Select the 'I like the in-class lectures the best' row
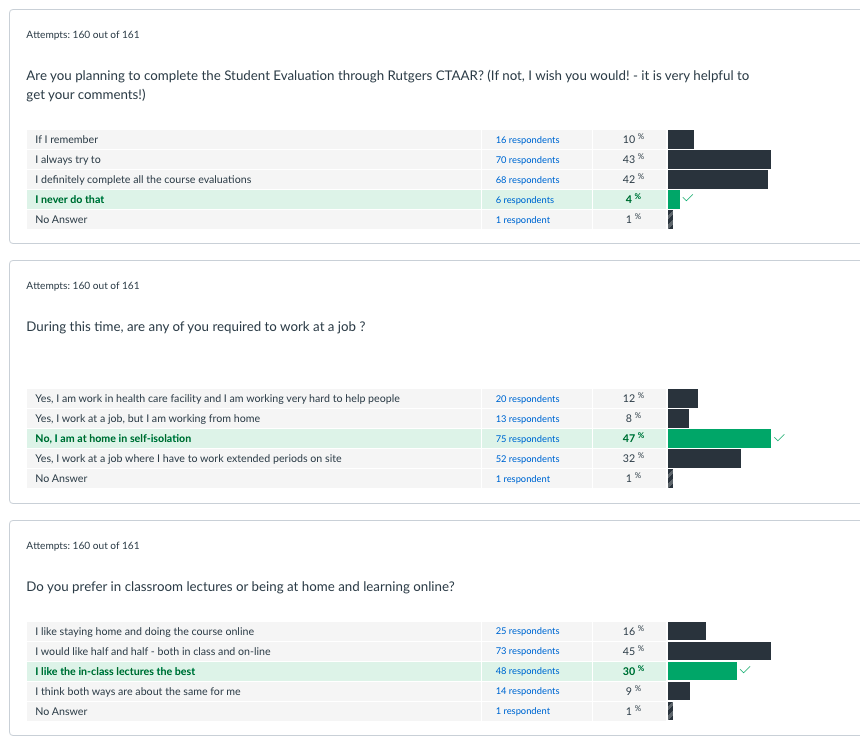 point(115,671)
